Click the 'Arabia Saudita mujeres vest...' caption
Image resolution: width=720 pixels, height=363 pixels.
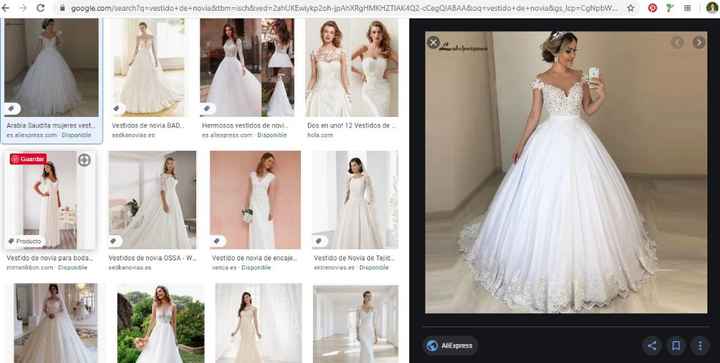51,125
